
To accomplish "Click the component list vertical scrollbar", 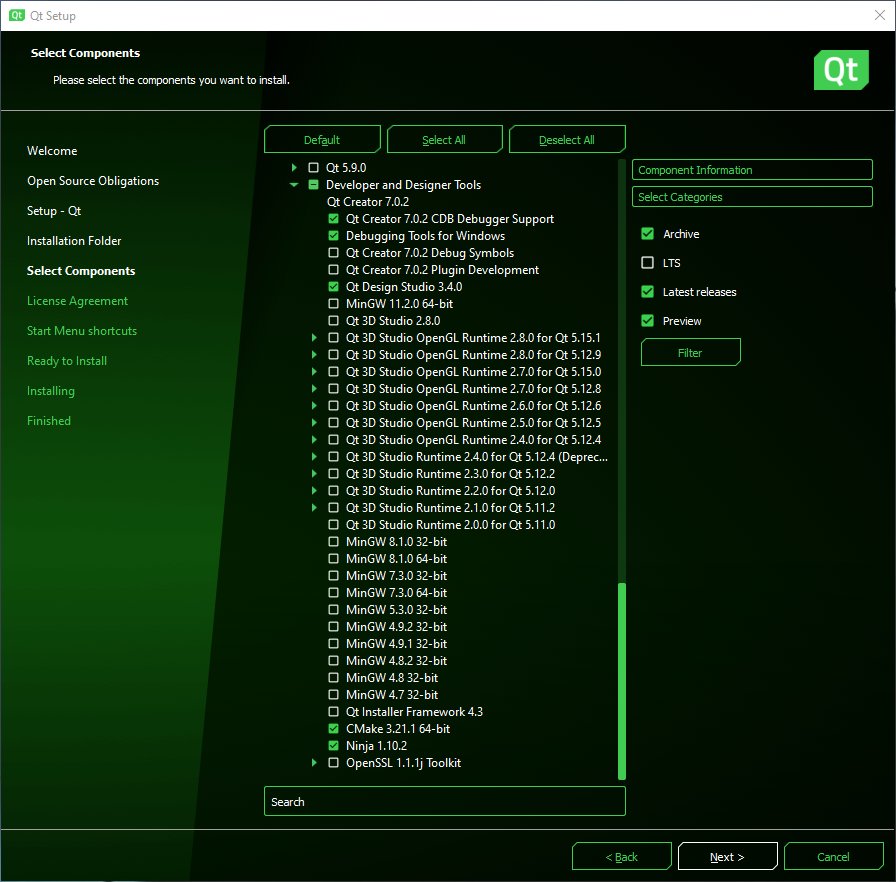I will point(622,681).
